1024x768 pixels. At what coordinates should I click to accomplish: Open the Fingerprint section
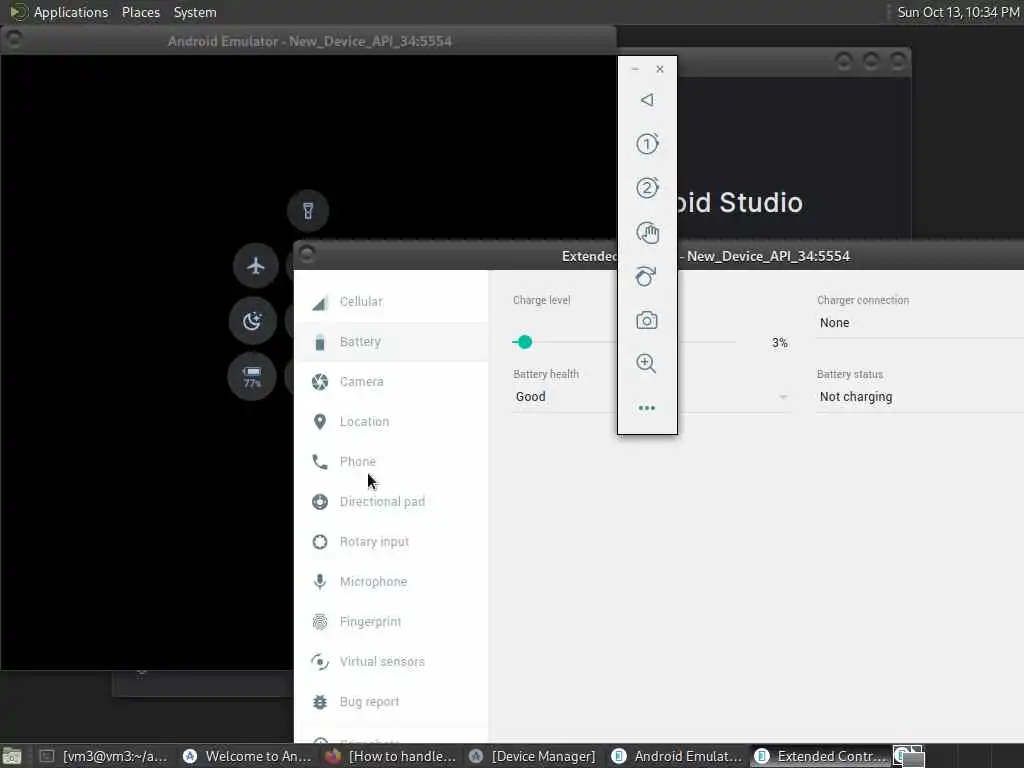point(391,622)
